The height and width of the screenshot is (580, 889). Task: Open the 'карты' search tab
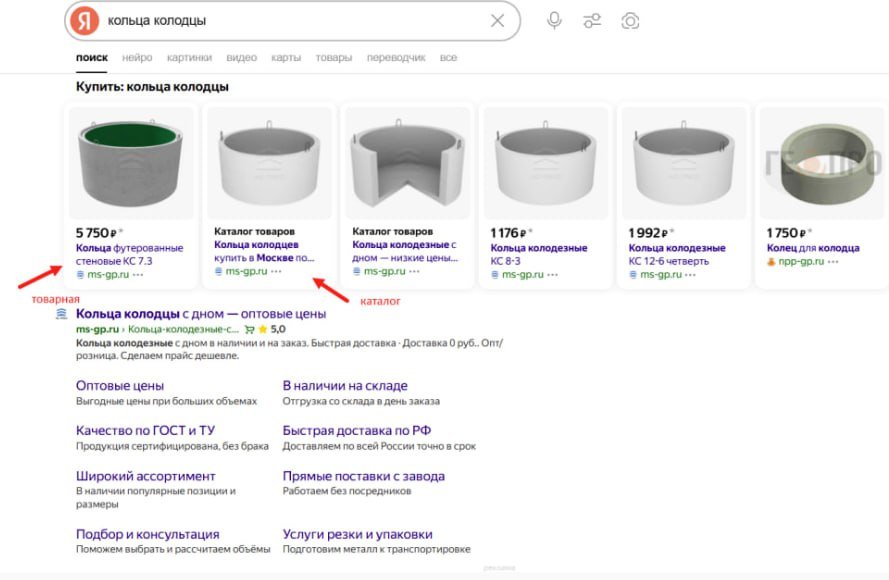pyautogui.click(x=286, y=58)
